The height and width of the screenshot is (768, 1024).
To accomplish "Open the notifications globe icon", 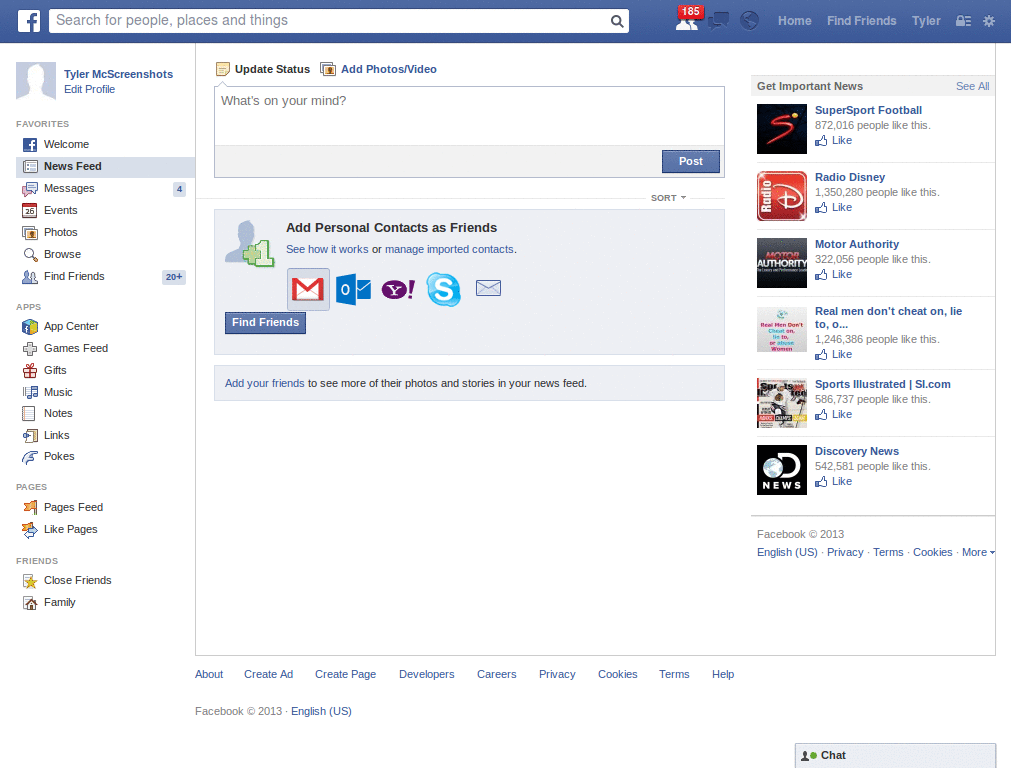I will pos(749,21).
